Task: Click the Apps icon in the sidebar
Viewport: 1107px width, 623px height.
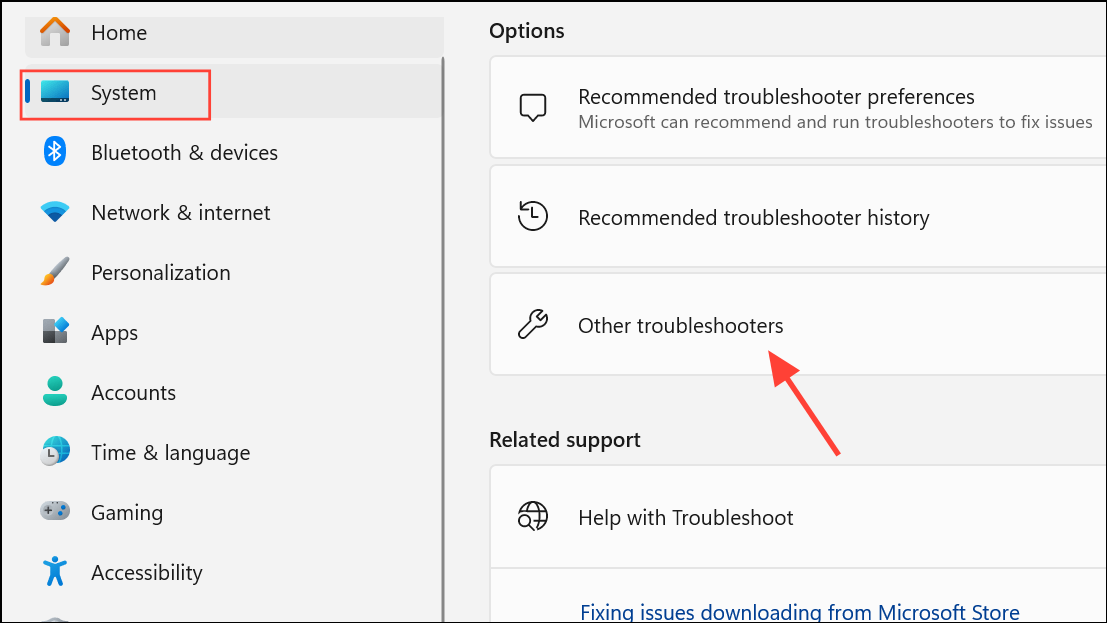Action: pos(53,332)
